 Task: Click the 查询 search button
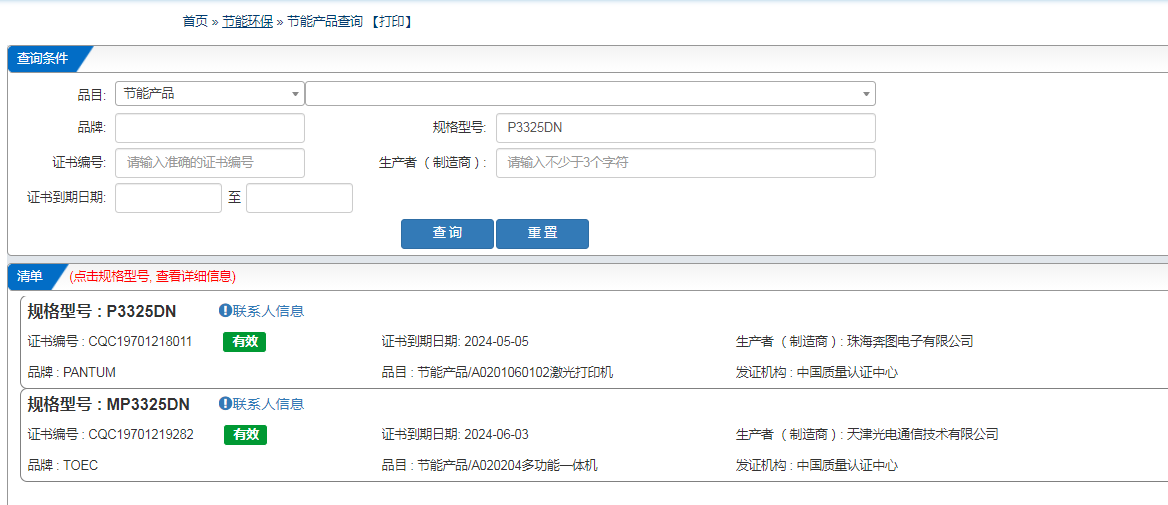point(447,233)
